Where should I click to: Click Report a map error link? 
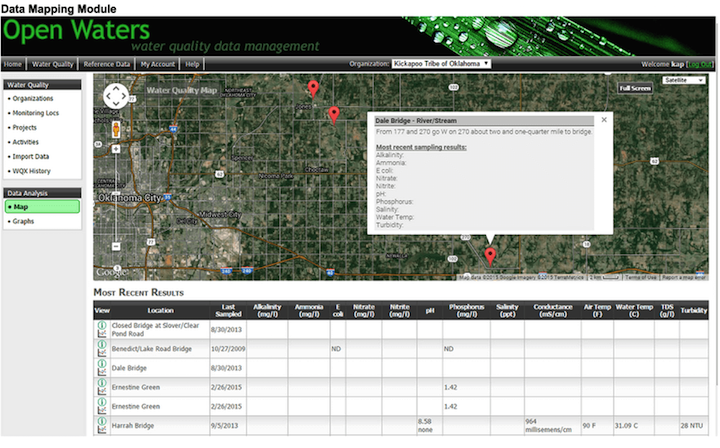684,277
